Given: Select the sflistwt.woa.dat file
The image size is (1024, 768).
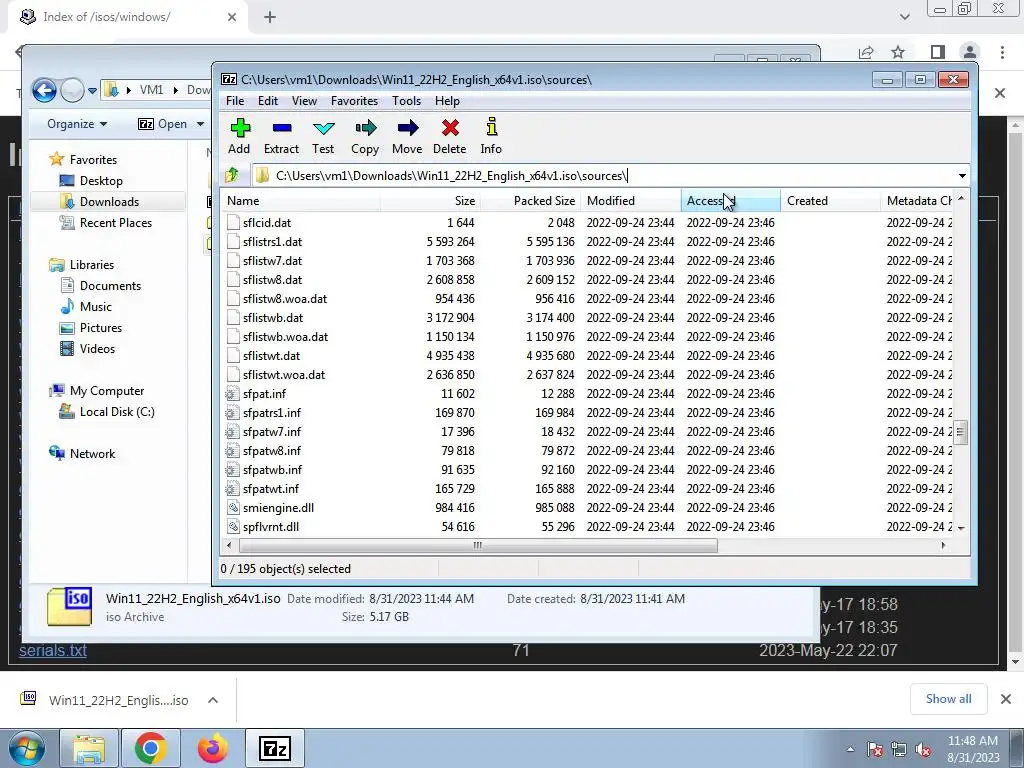Looking at the screenshot, I should pyautogui.click(x=283, y=375).
